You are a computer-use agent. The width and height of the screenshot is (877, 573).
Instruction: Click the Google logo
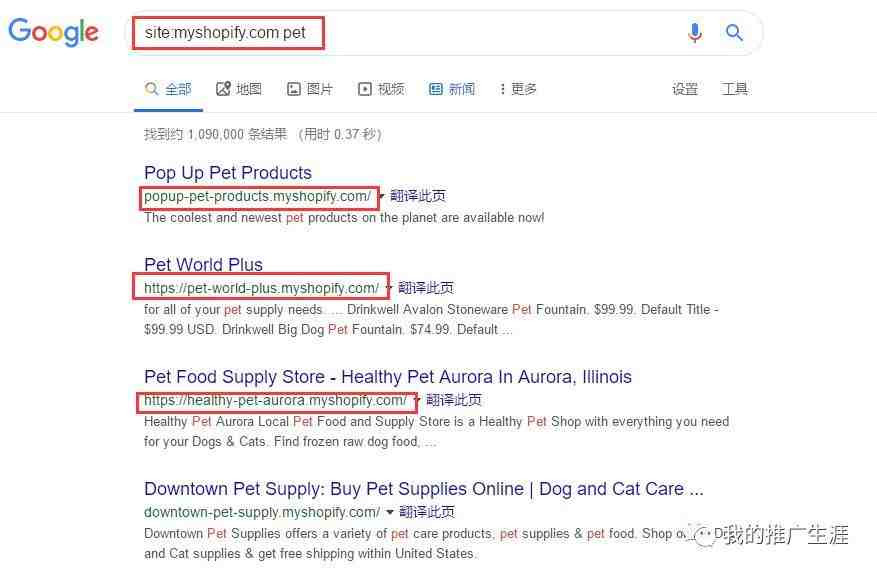pos(53,32)
